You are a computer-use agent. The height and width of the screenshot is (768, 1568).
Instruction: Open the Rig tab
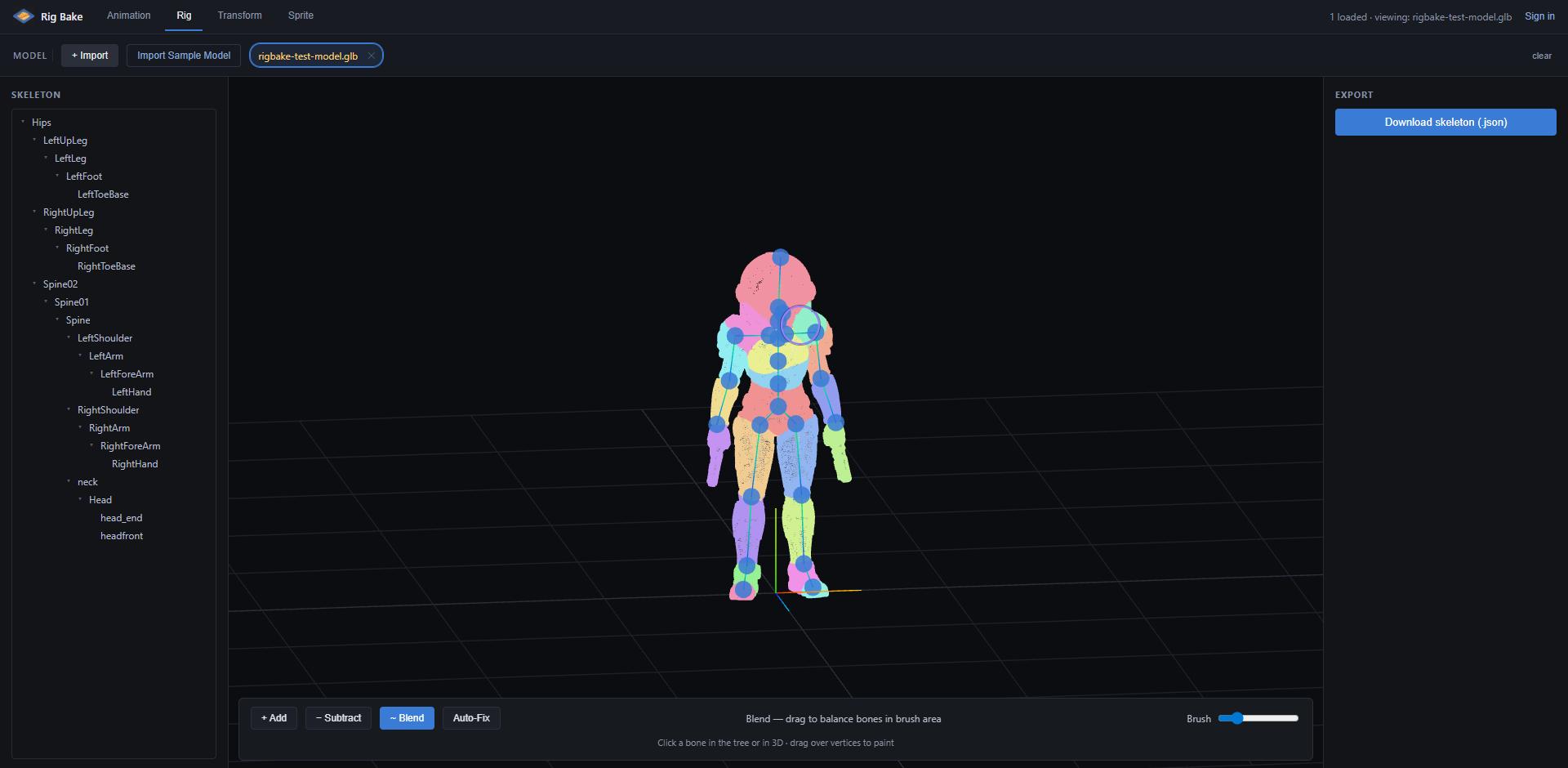pyautogui.click(x=184, y=16)
